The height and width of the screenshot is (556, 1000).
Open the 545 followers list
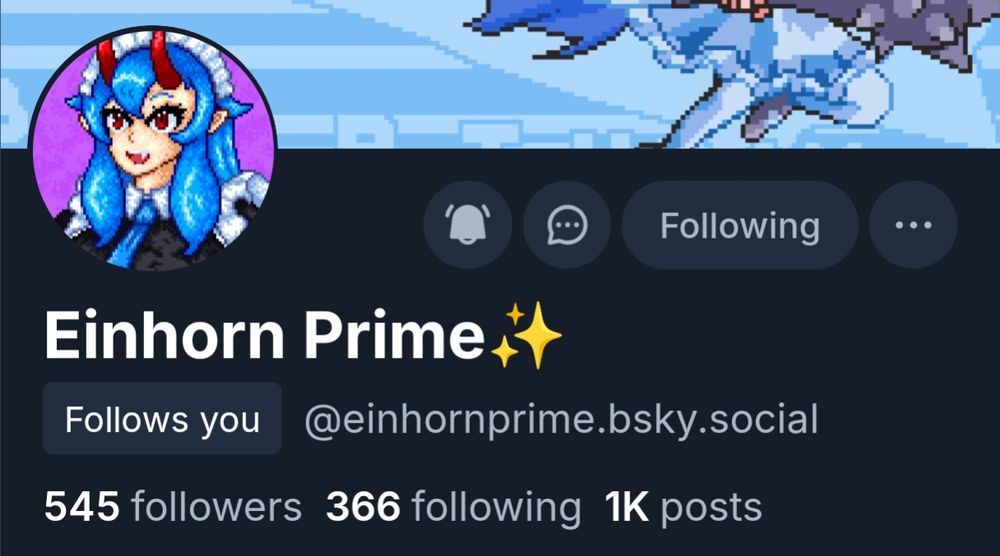pos(173,507)
